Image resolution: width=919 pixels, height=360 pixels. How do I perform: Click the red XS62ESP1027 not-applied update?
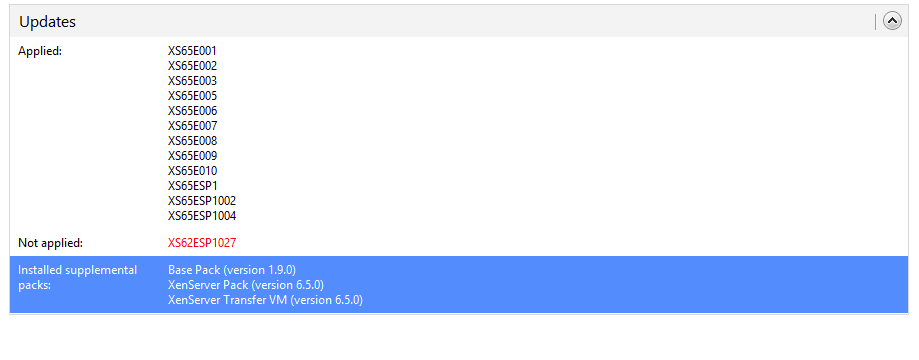(202, 243)
